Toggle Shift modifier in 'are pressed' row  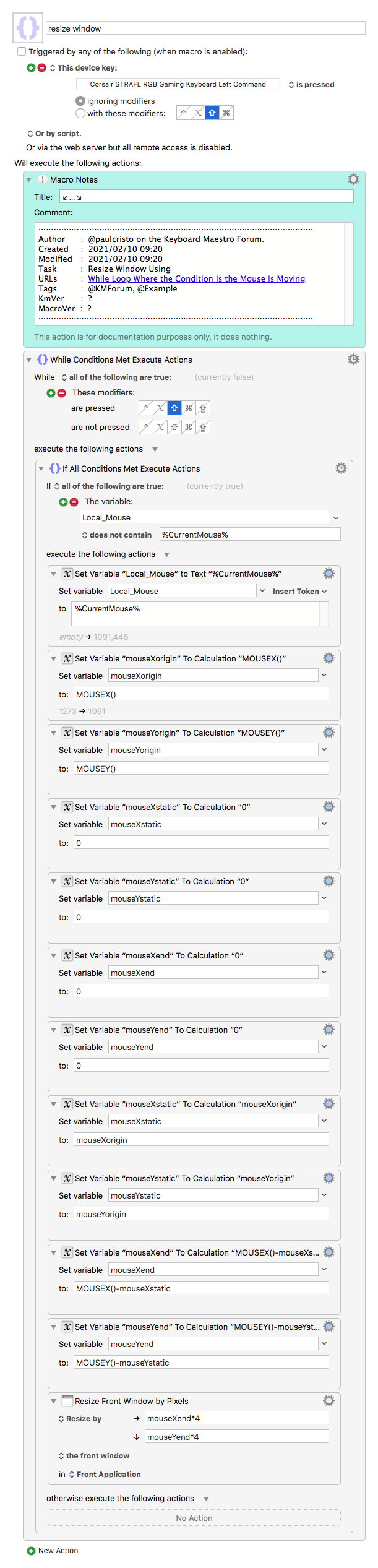pyautogui.click(x=174, y=408)
